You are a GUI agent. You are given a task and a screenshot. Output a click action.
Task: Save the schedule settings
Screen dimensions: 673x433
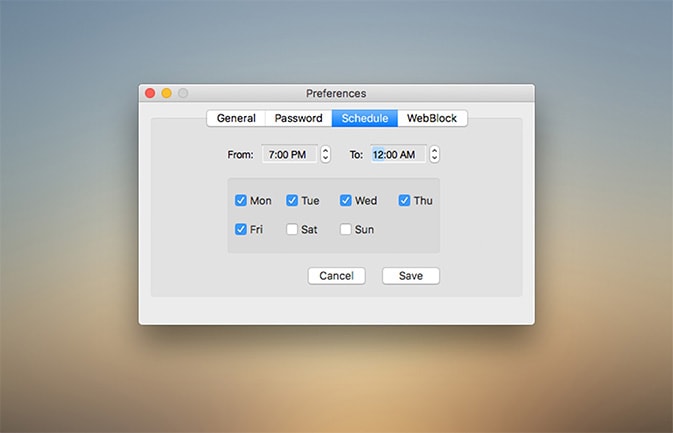[411, 276]
